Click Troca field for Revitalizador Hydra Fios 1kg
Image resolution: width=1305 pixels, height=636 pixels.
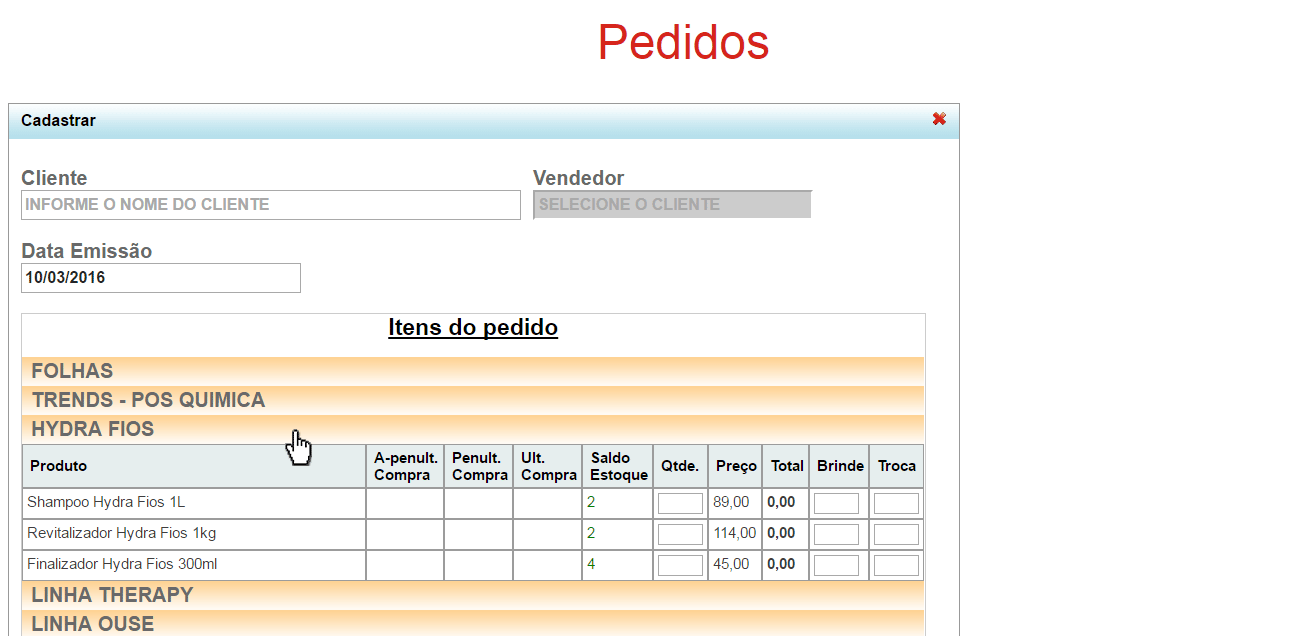pyautogui.click(x=896, y=534)
